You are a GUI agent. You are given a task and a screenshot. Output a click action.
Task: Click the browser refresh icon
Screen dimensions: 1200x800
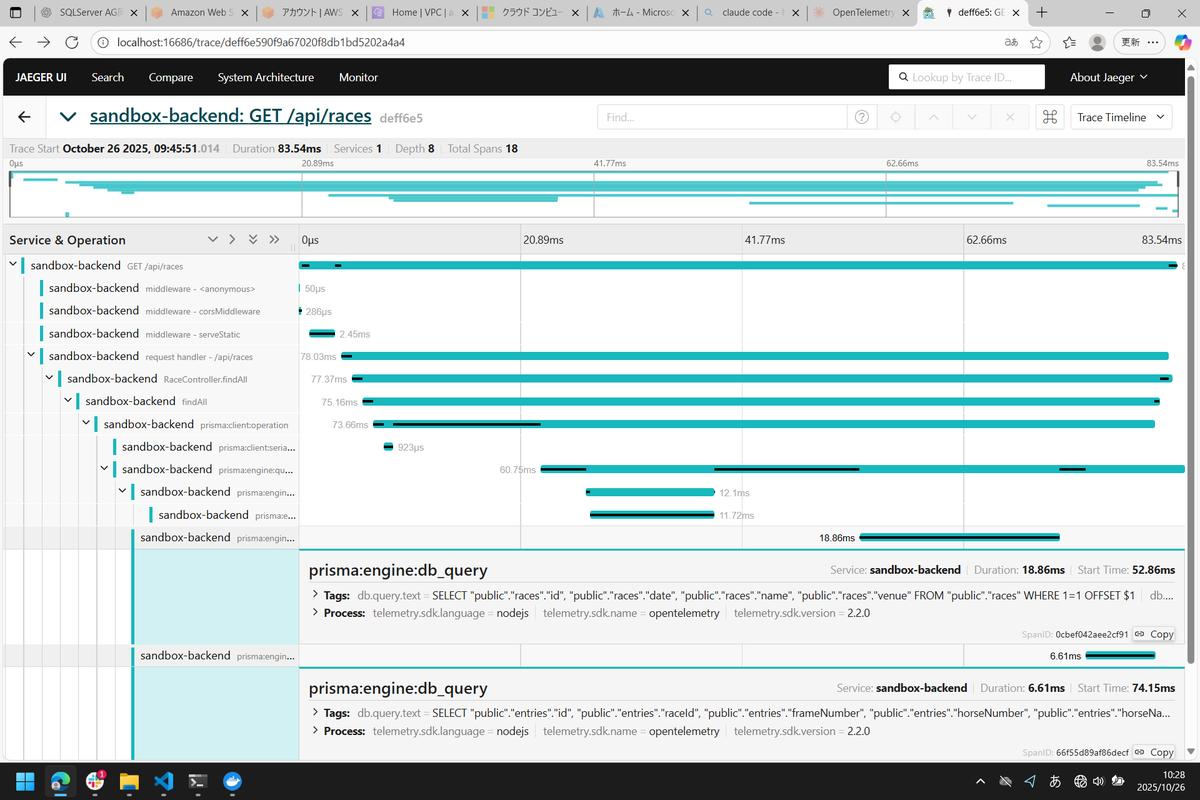tap(72, 43)
